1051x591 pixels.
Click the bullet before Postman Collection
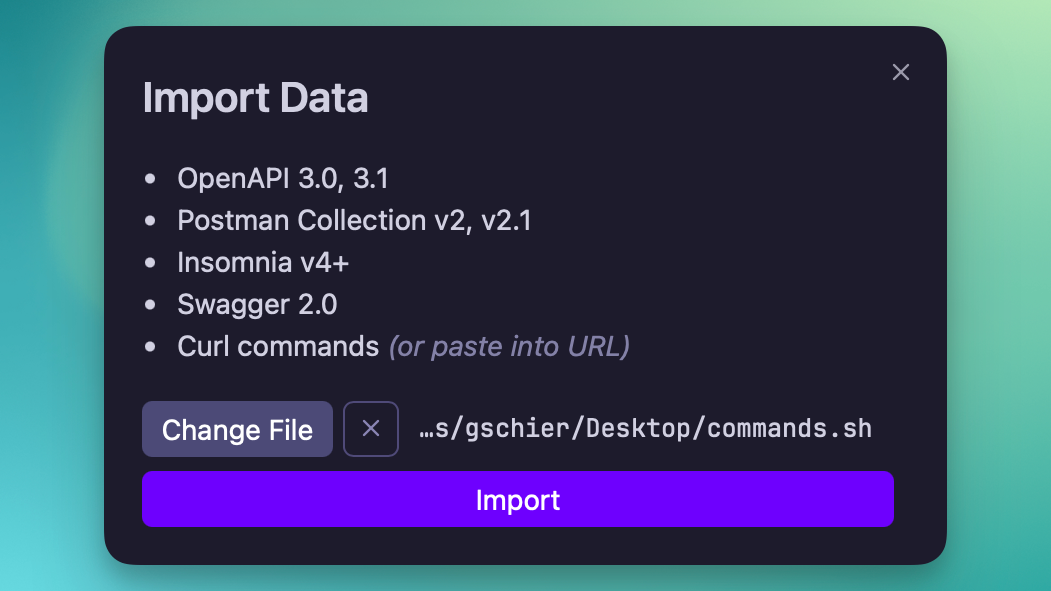(151, 221)
